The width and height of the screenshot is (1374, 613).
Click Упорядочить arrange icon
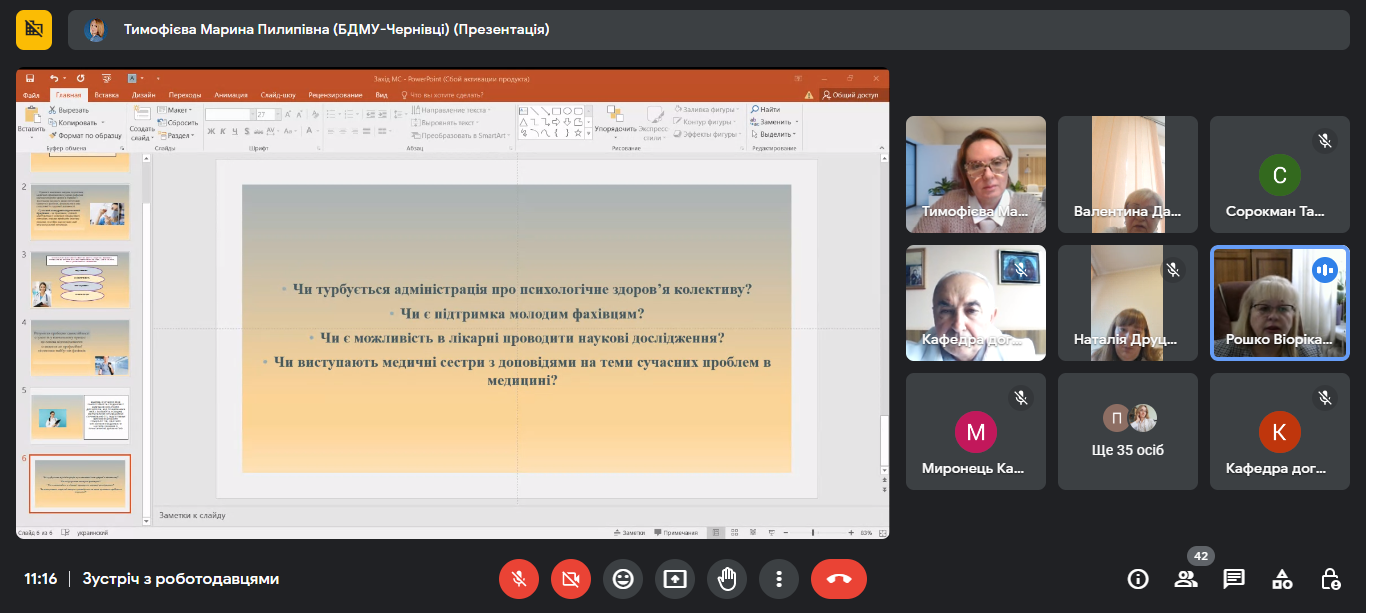point(615,114)
